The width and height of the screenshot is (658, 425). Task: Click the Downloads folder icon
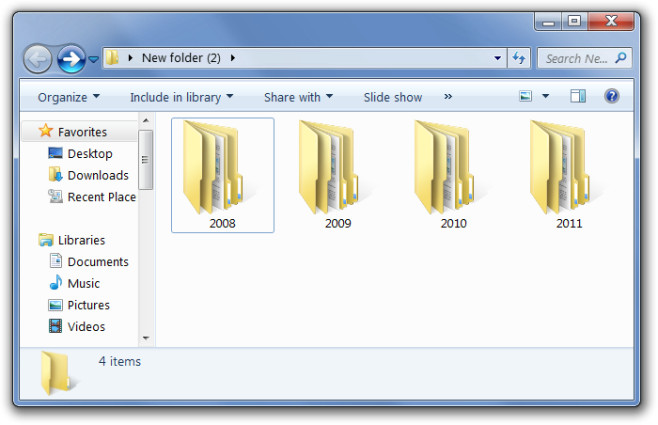click(55, 174)
